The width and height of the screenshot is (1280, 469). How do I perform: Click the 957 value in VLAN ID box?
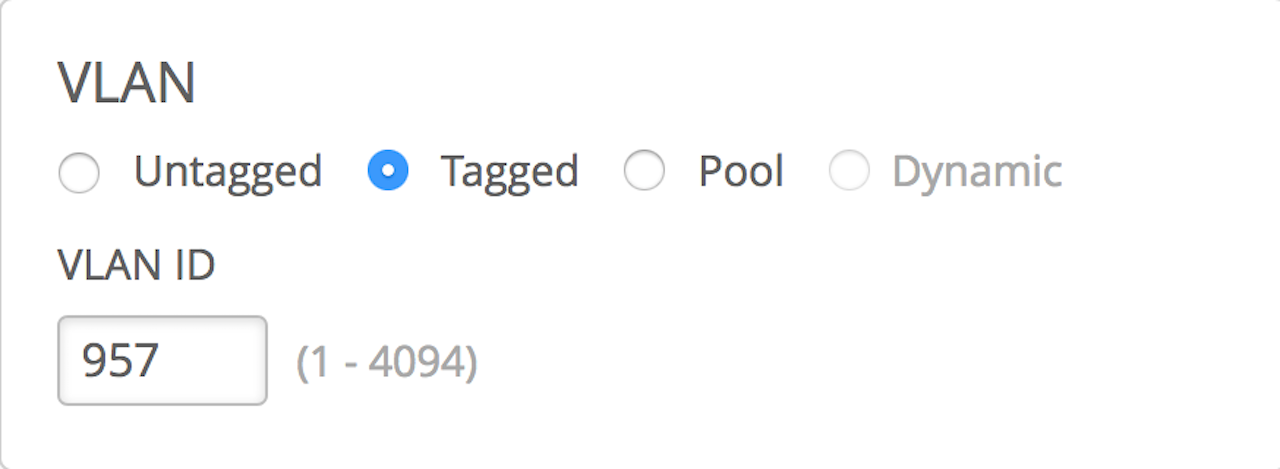point(120,360)
